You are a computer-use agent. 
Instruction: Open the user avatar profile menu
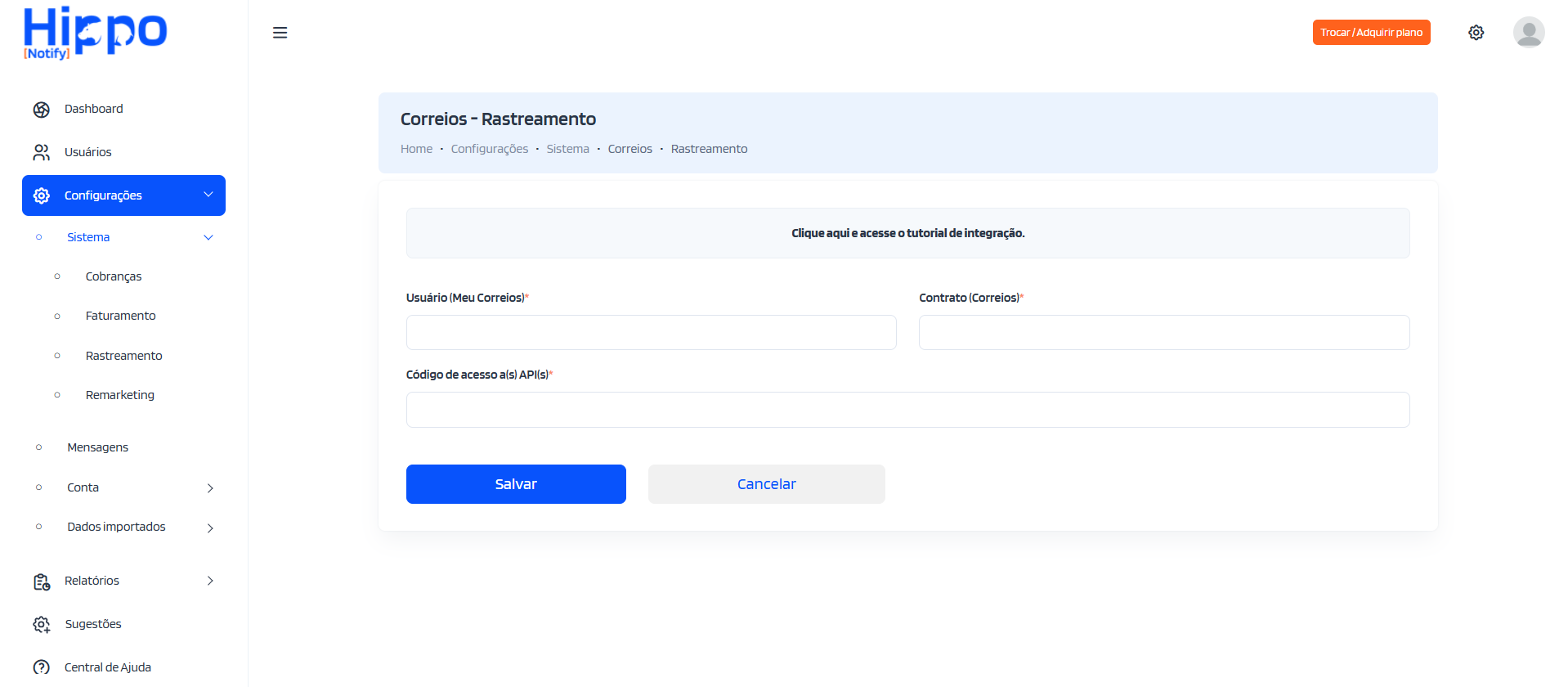1528,33
